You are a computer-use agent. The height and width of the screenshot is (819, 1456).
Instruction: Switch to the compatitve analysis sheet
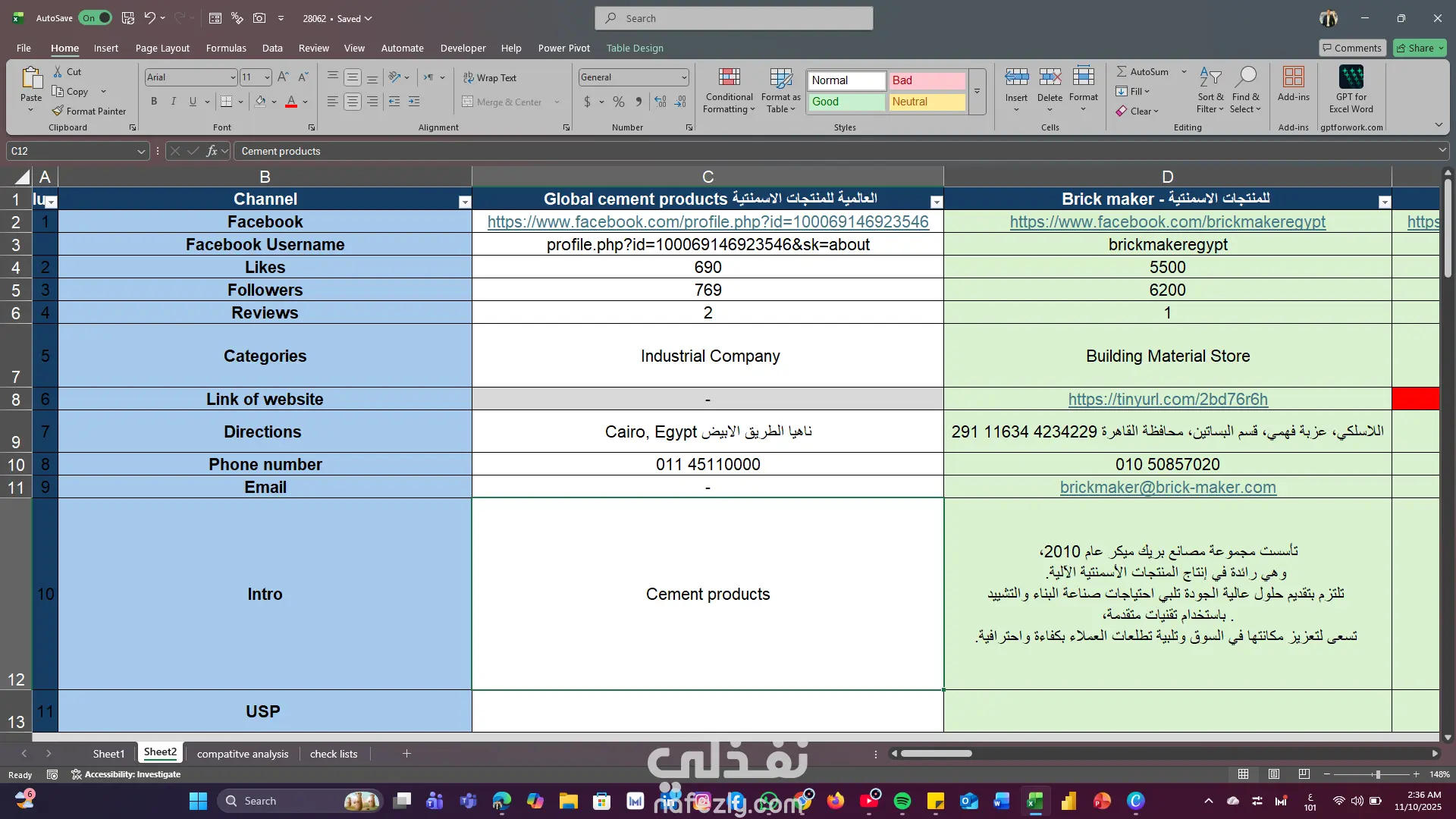[x=243, y=754]
